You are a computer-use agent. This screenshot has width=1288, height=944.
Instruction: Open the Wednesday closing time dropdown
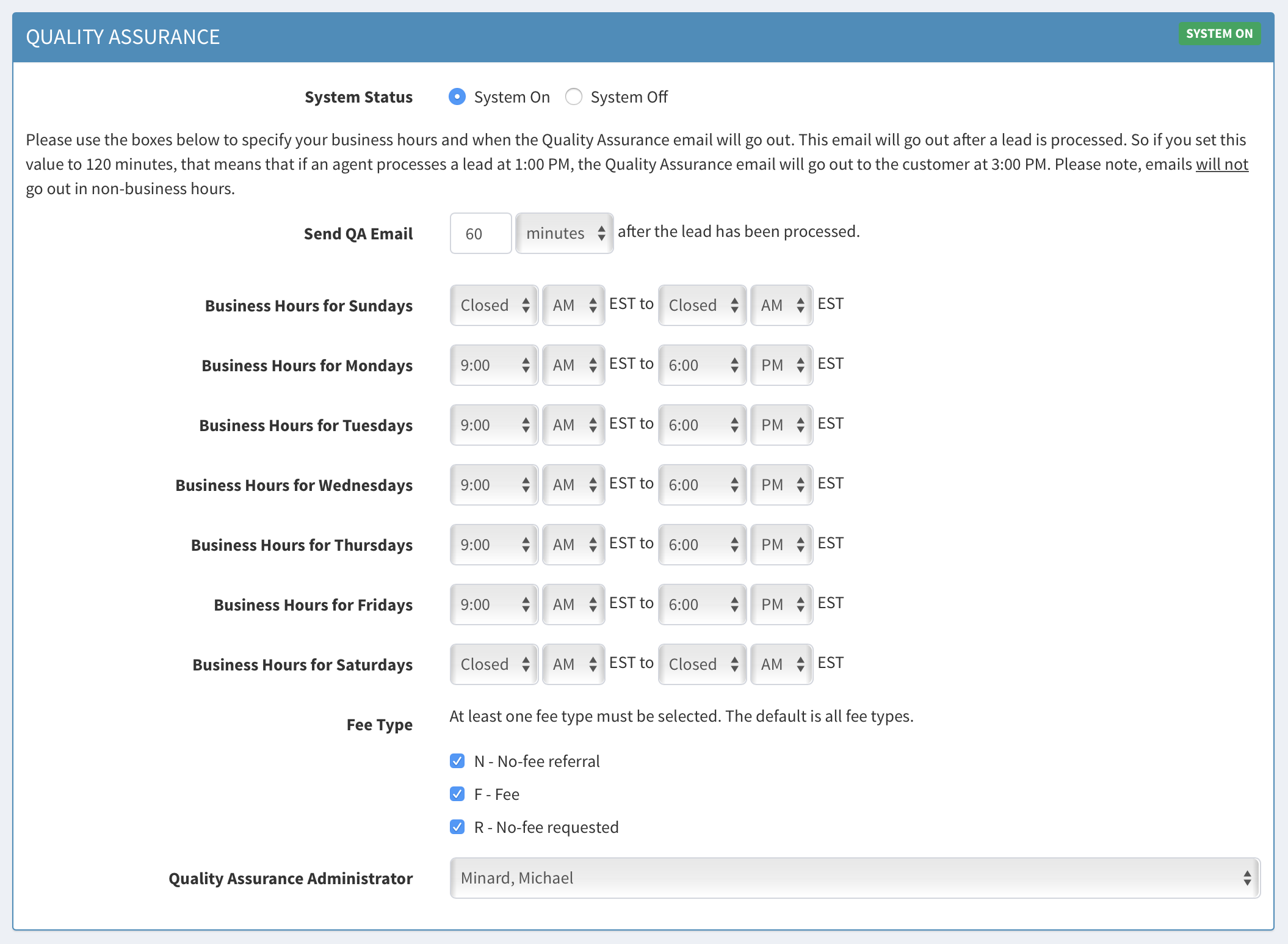tap(701, 484)
